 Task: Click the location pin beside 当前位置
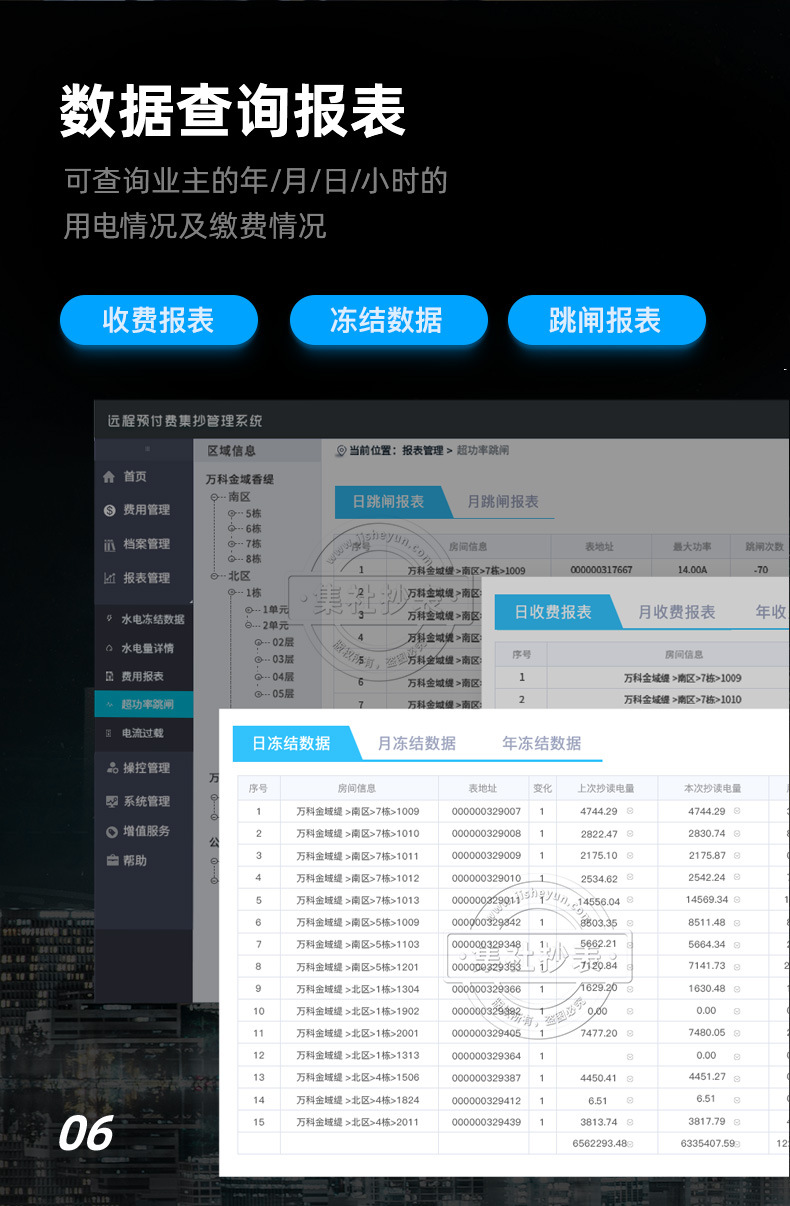pyautogui.click(x=340, y=451)
